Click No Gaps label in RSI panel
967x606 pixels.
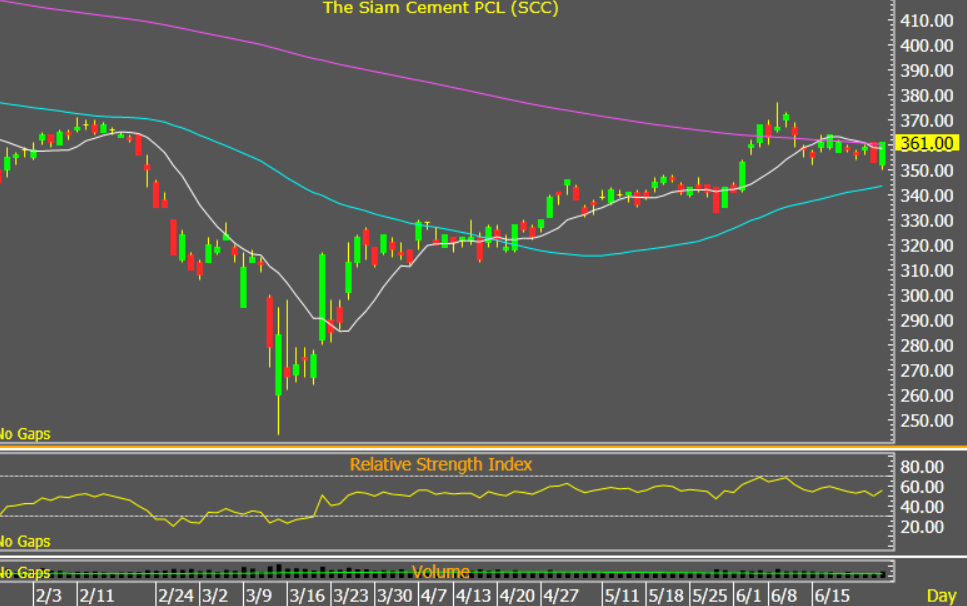[x=25, y=542]
